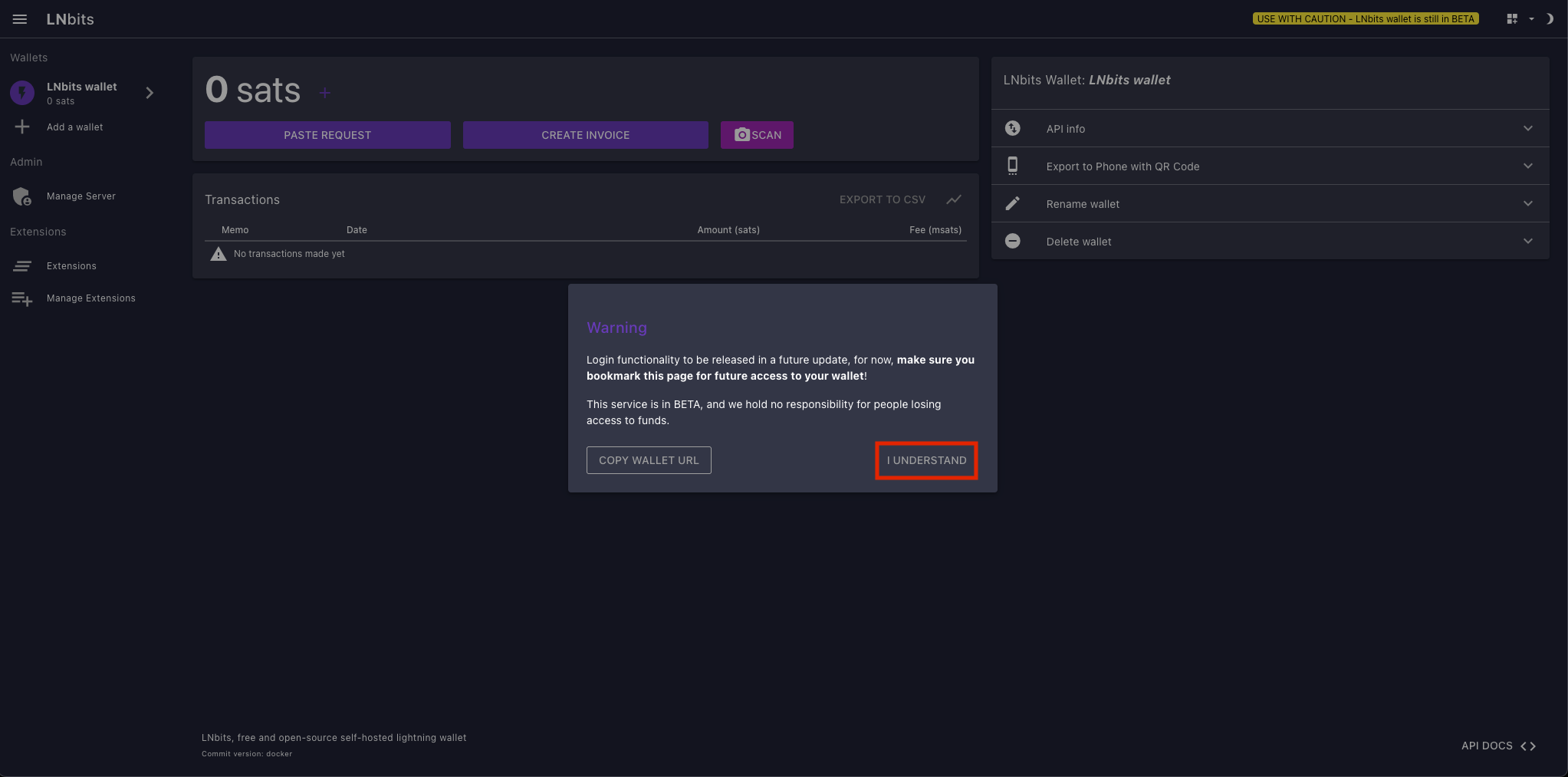Image resolution: width=1568 pixels, height=777 pixels.
Task: Toggle dark mode with the moon icon
Action: (1550, 18)
